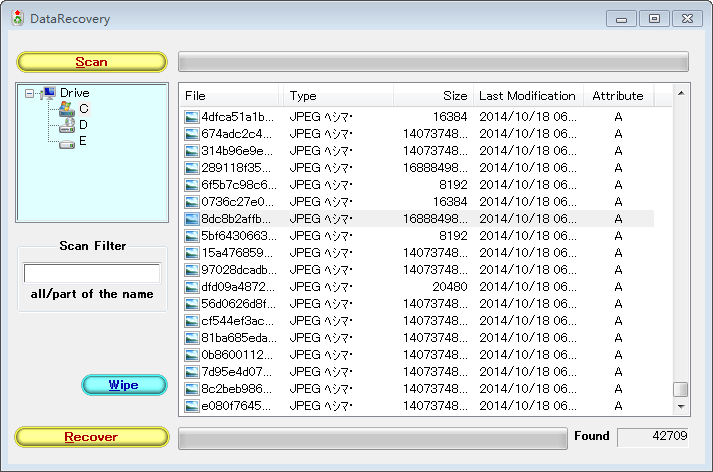Image resolution: width=713 pixels, height=472 pixels.
Task: Click the JPEG icon for 81ba685eda...
Action: point(191,338)
